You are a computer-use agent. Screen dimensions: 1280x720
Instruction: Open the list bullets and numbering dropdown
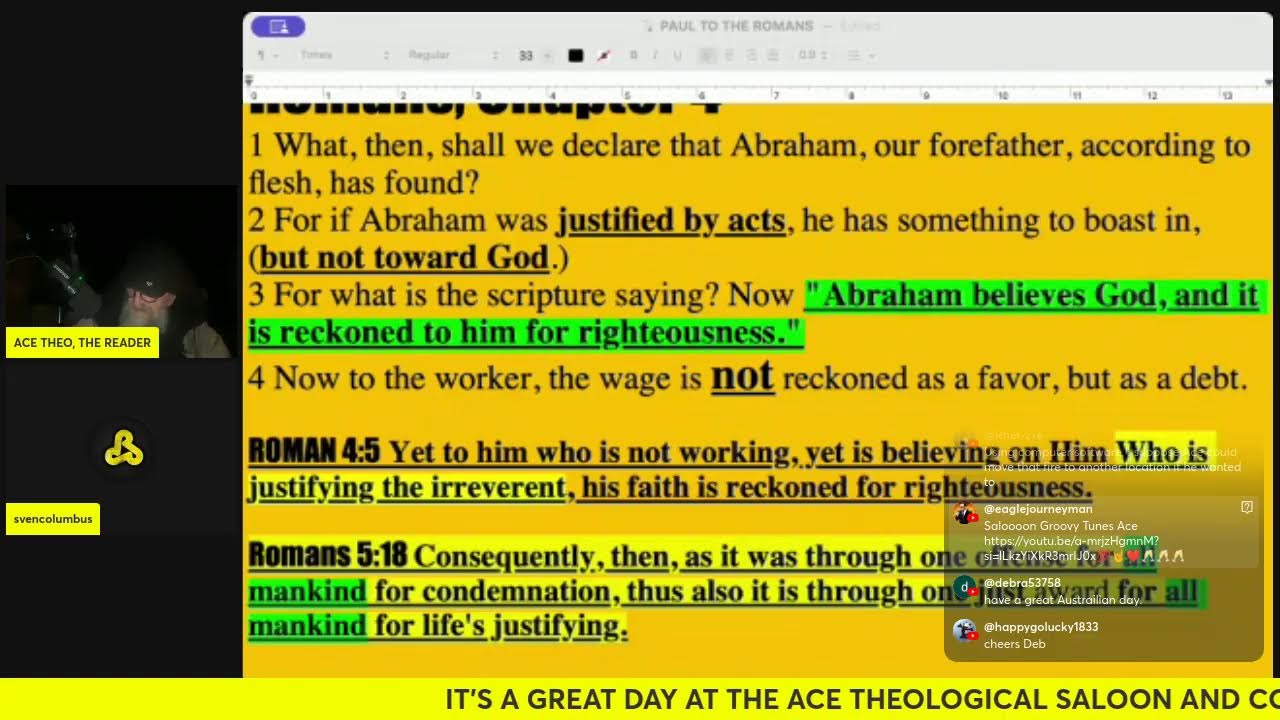tap(861, 55)
